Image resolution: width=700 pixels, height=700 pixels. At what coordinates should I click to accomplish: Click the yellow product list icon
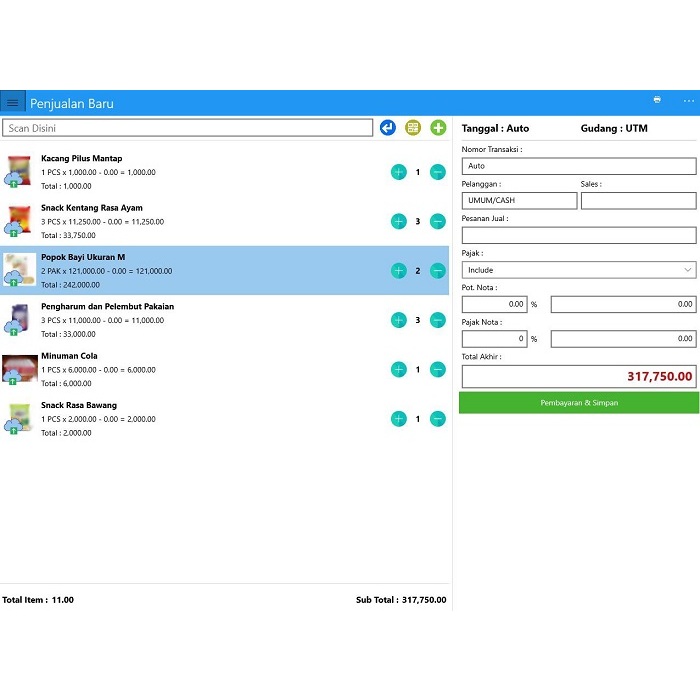point(413,128)
